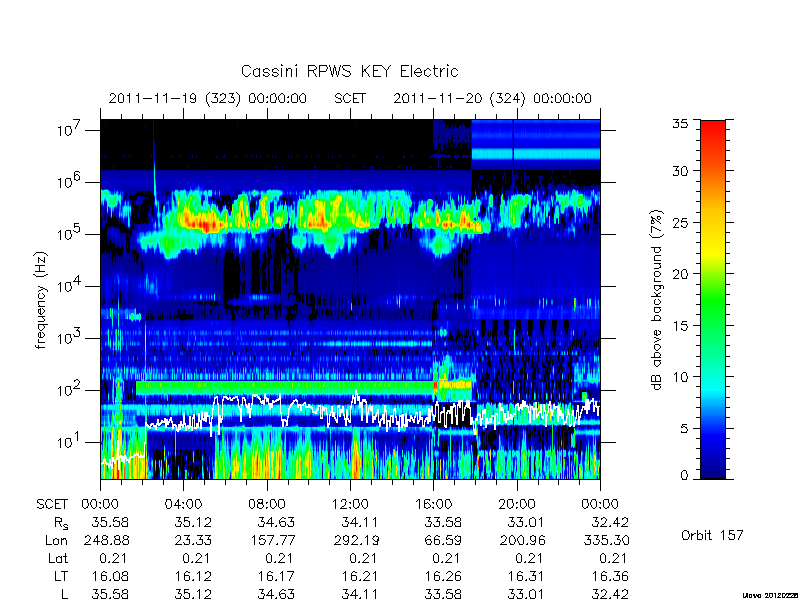Click the 'Rs' row label
This screenshot has width=800, height=600.
click(60, 523)
